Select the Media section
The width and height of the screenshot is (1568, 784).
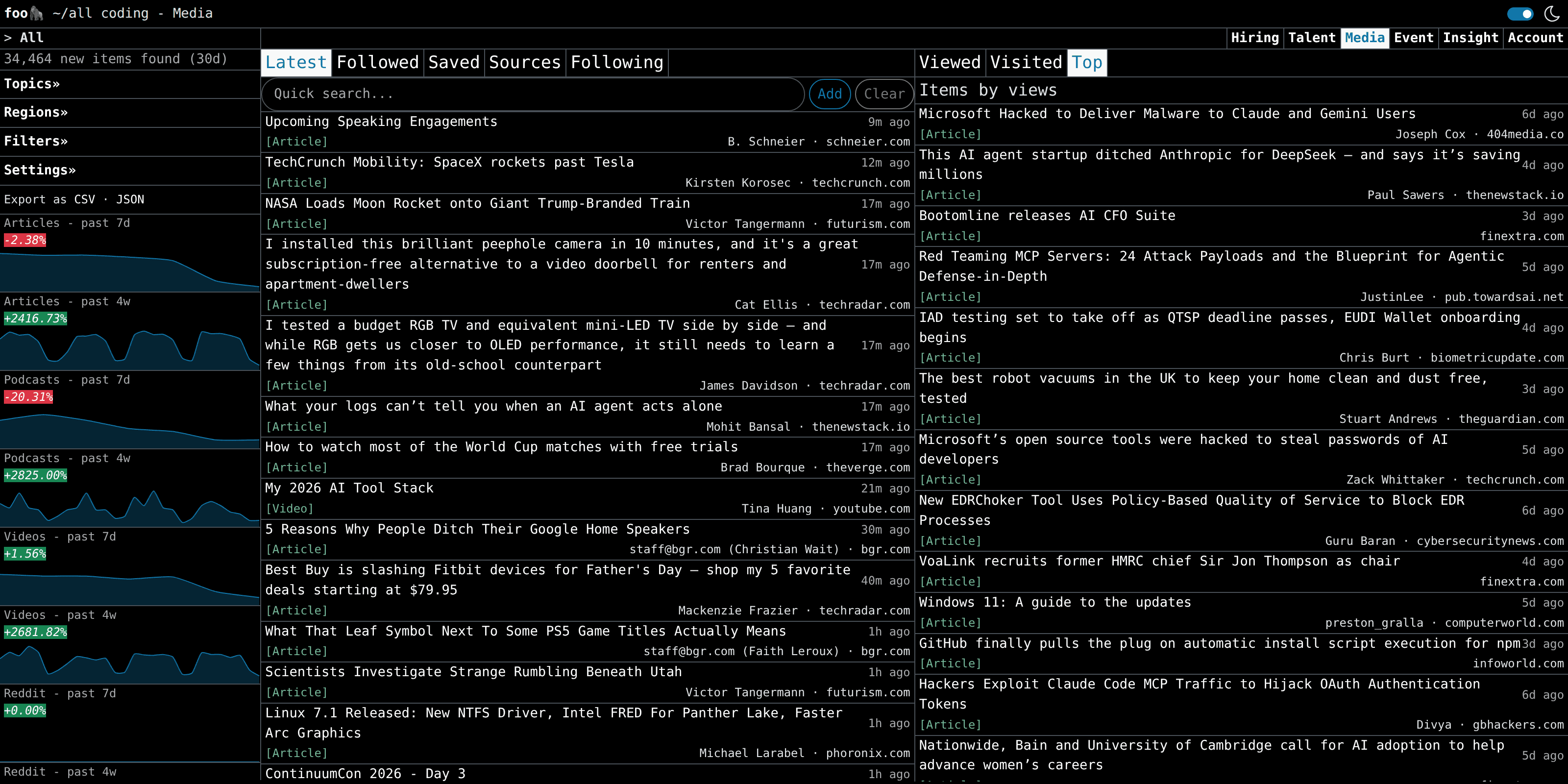click(x=1365, y=38)
